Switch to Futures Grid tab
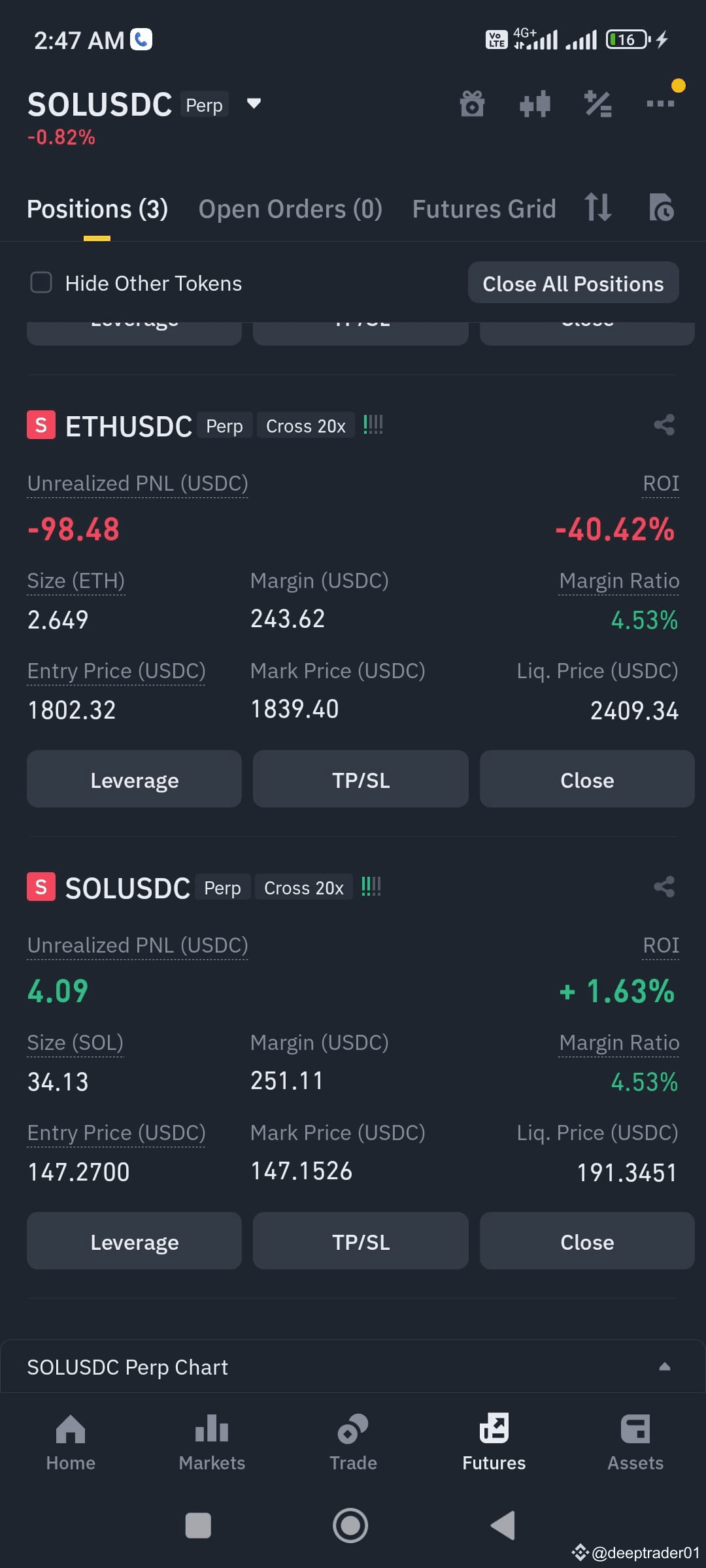 pos(484,209)
